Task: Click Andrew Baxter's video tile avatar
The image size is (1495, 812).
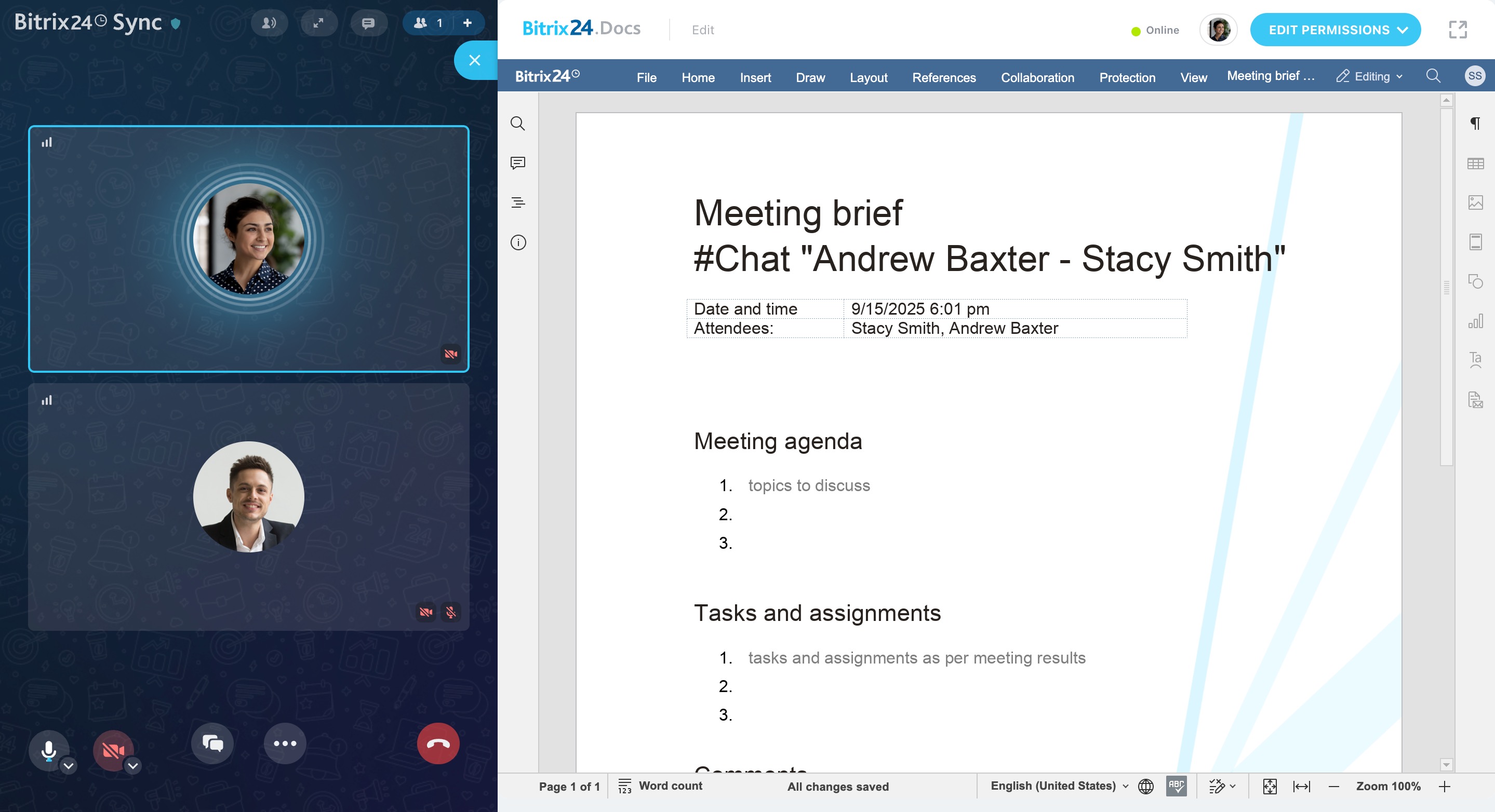Action: pyautogui.click(x=248, y=497)
